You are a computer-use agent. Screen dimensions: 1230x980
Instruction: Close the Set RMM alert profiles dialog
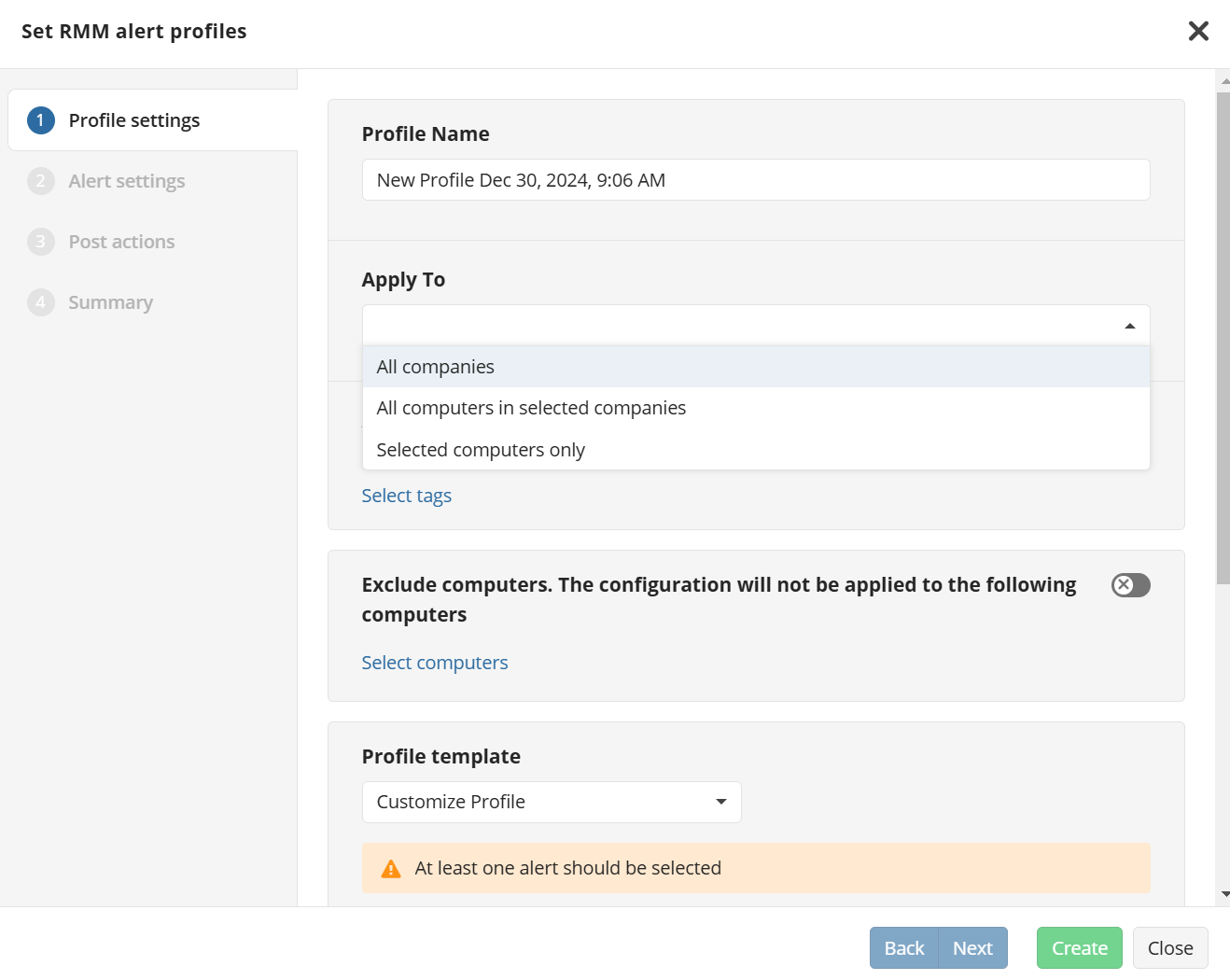[x=1198, y=31]
